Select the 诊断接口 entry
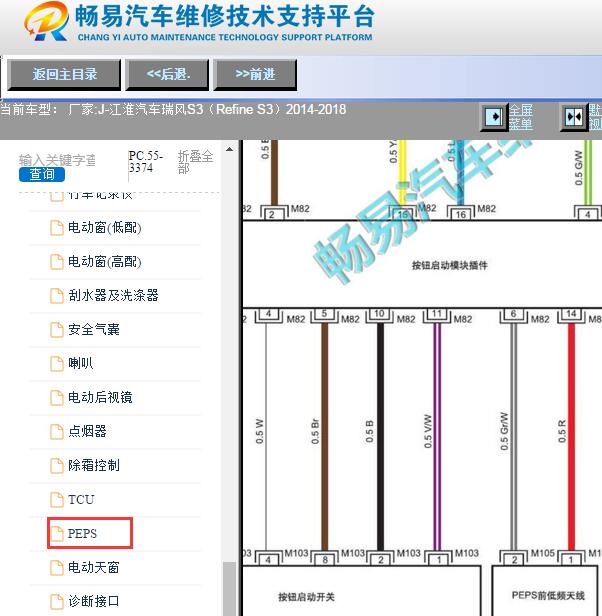This screenshot has height=616, width=602. 94,601
